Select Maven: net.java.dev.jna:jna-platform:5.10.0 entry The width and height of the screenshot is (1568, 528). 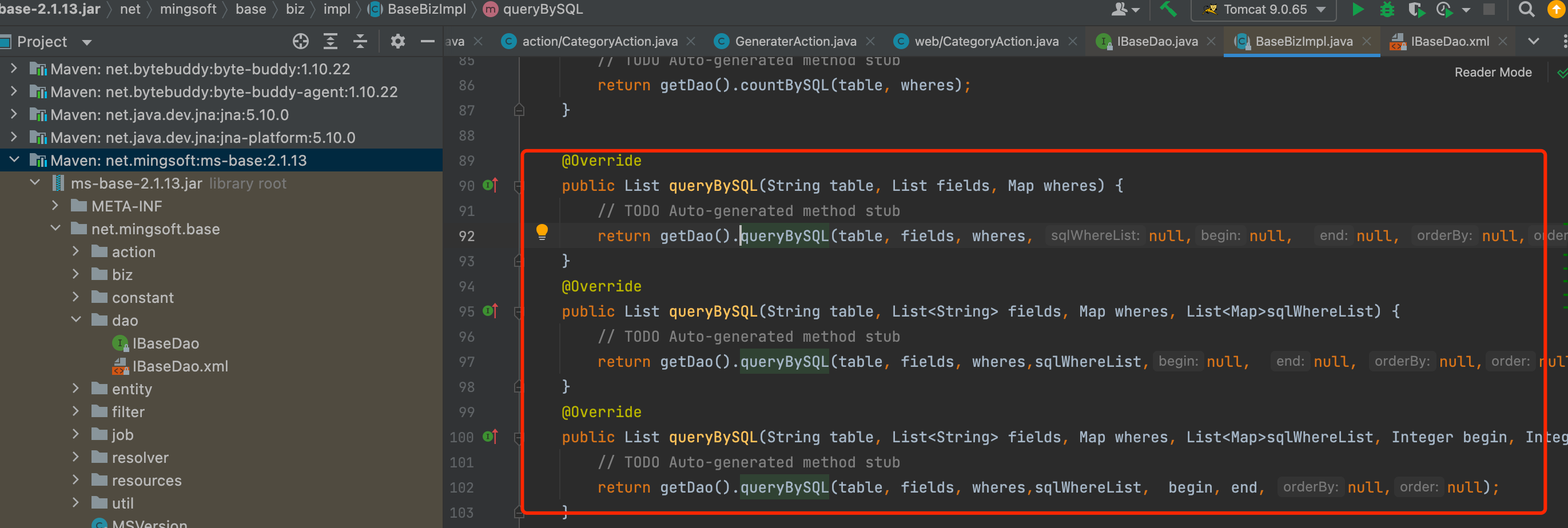pos(202,138)
